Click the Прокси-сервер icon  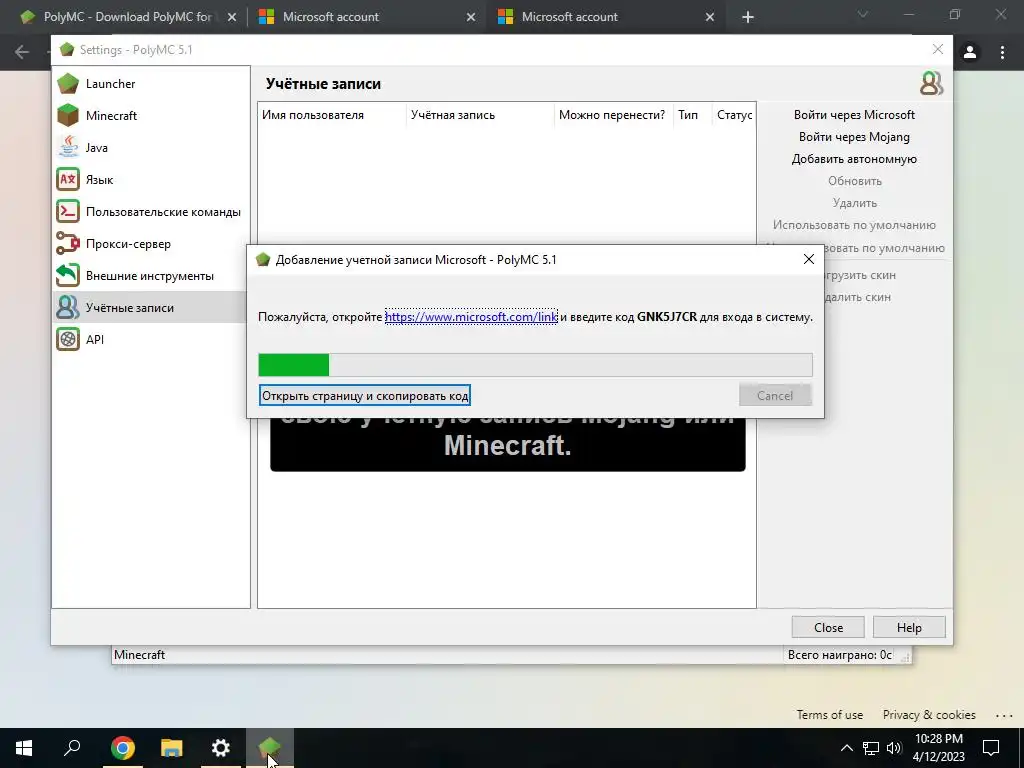(x=68, y=244)
